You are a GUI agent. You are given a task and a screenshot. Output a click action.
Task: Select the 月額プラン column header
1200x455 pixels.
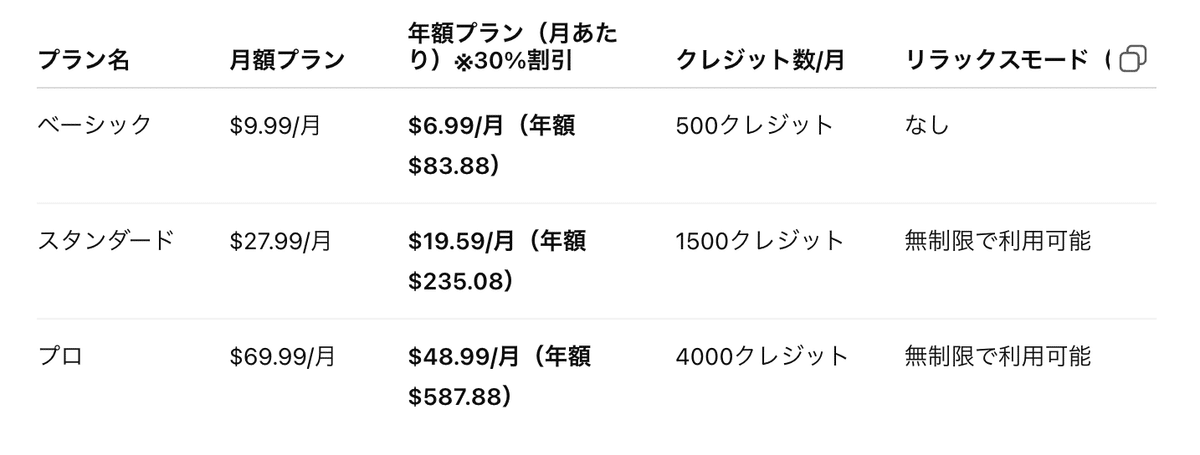point(287,60)
